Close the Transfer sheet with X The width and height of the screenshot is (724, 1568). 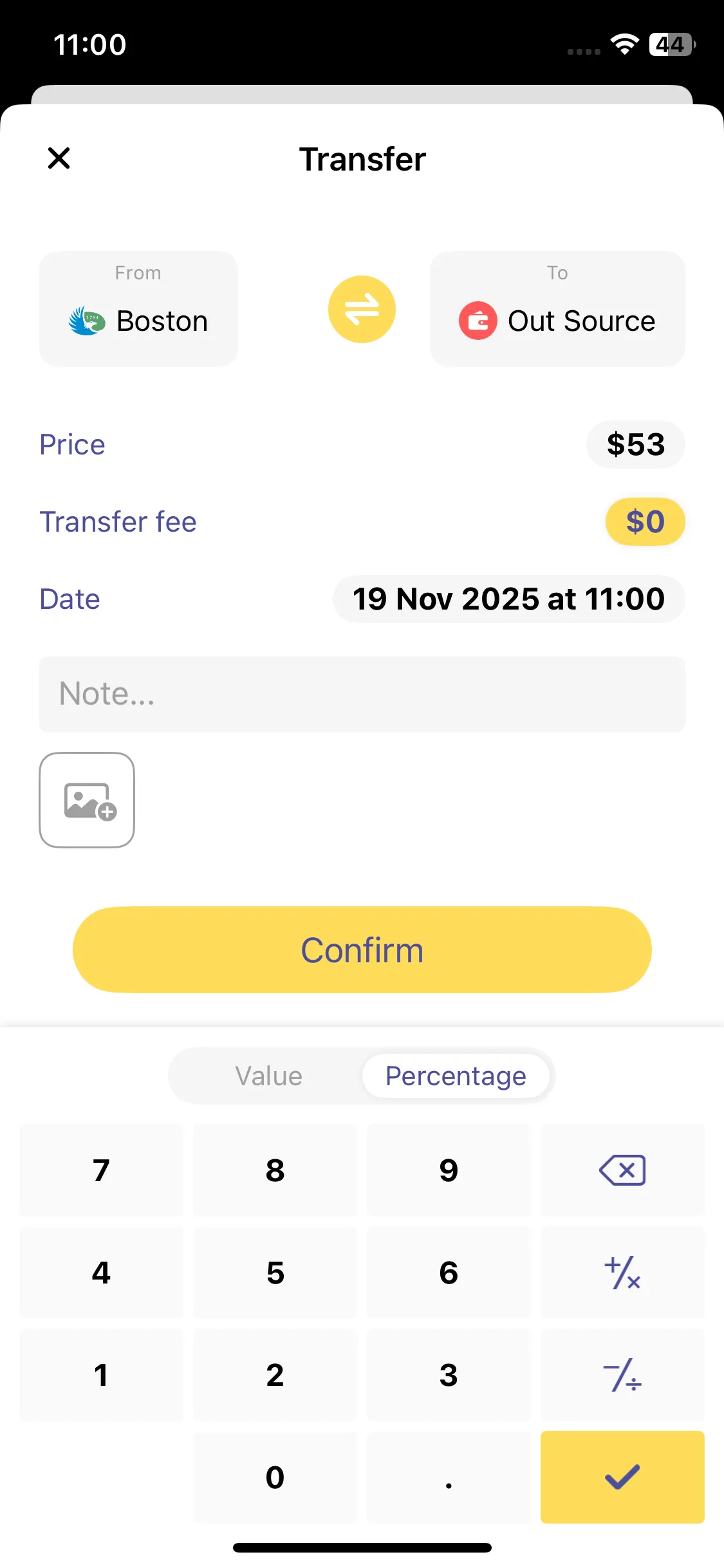[x=59, y=158]
